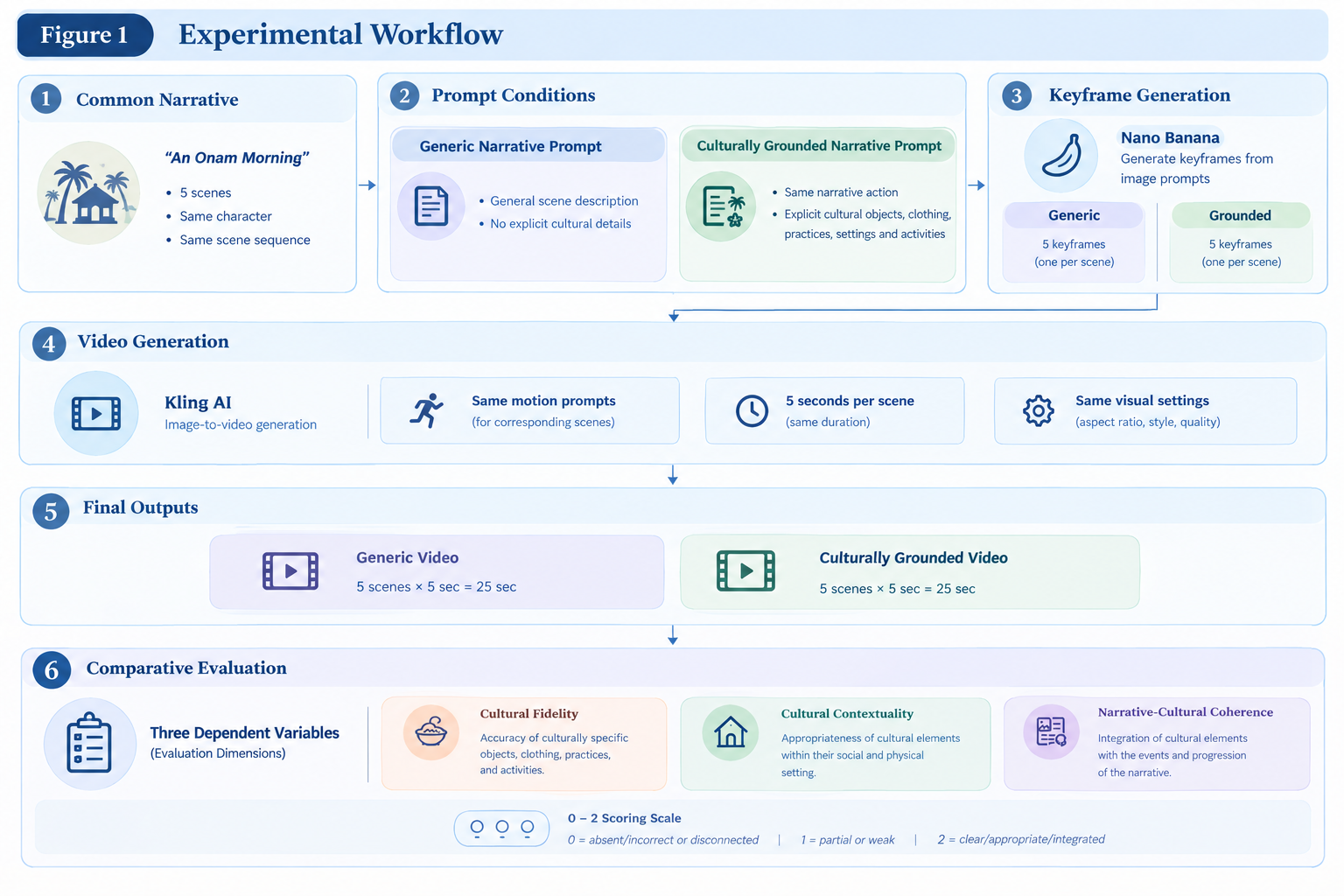Image resolution: width=1344 pixels, height=896 pixels.
Task: Select "Same visual settings" text
Action: click(x=1142, y=401)
